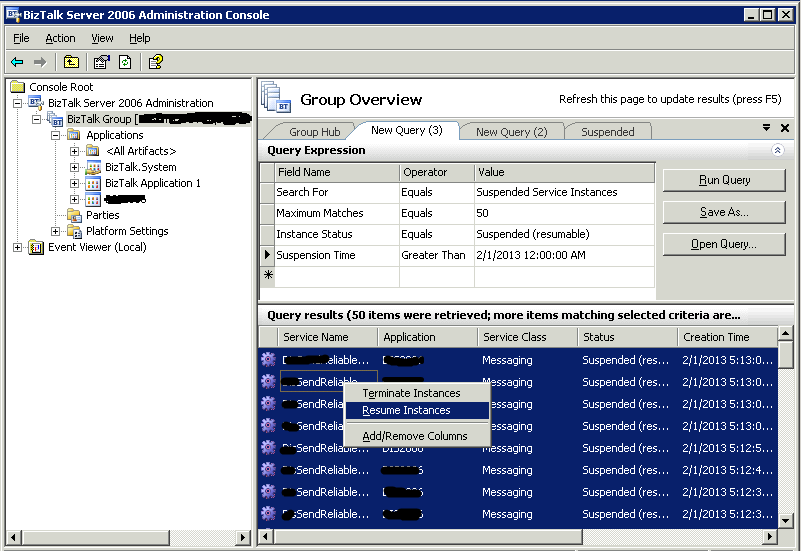Collapse the BizTalk Server 2006 Administration node

17,103
